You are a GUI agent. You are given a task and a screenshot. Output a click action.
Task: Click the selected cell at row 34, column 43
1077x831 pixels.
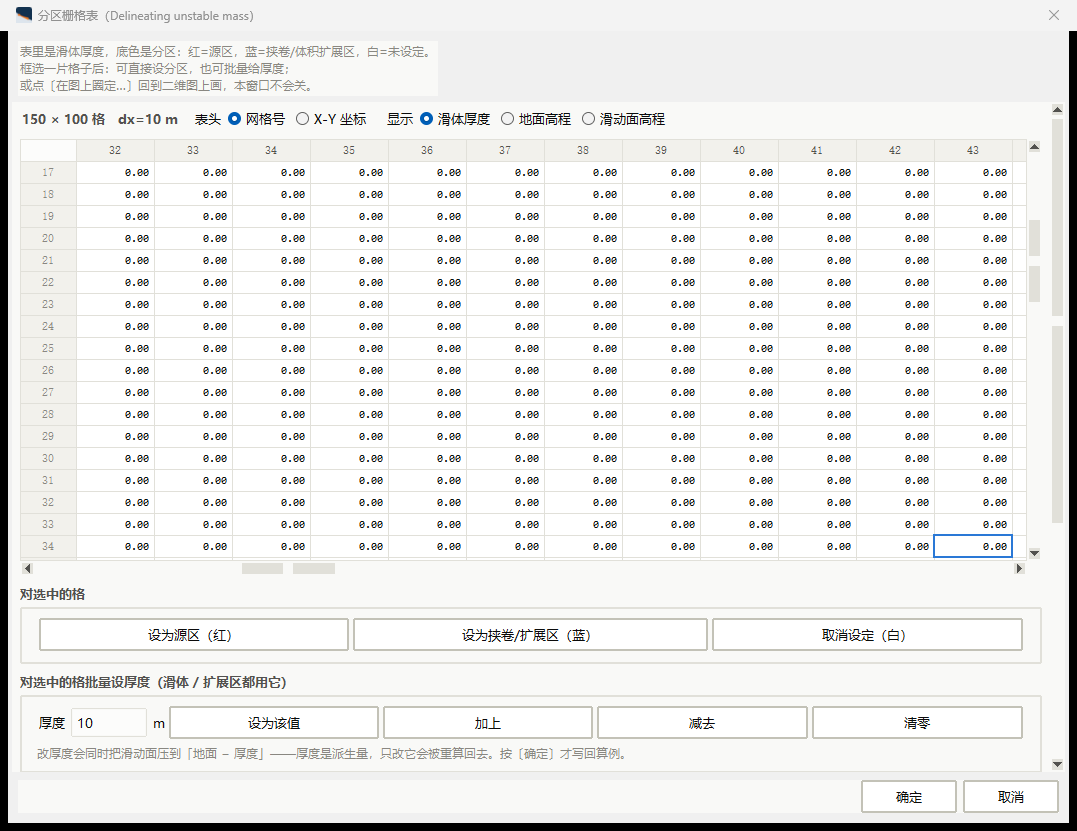click(x=973, y=546)
